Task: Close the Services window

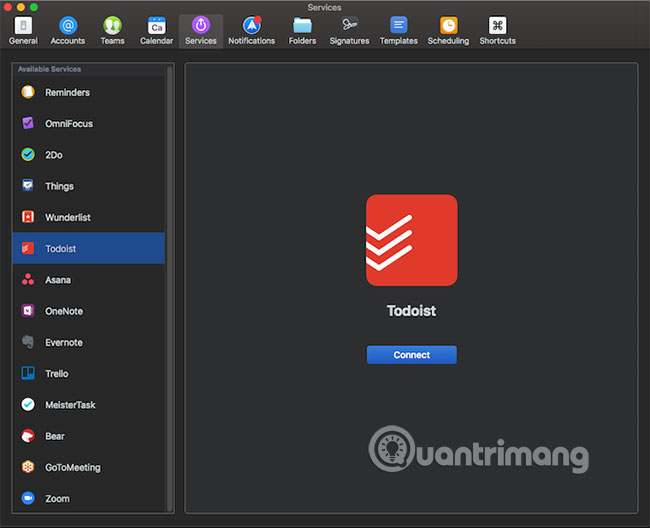Action: coord(7,7)
